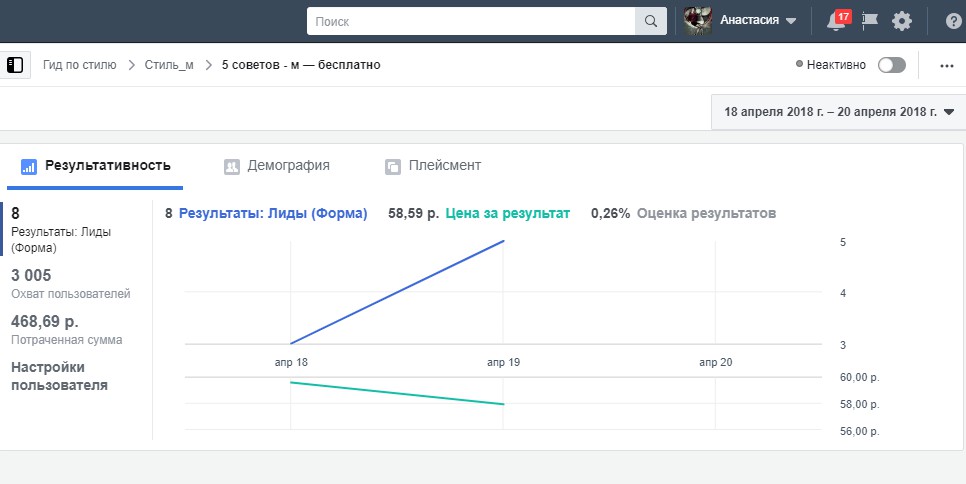Click the 0,26% rating value
This screenshot has width=966, height=484.
click(x=611, y=214)
